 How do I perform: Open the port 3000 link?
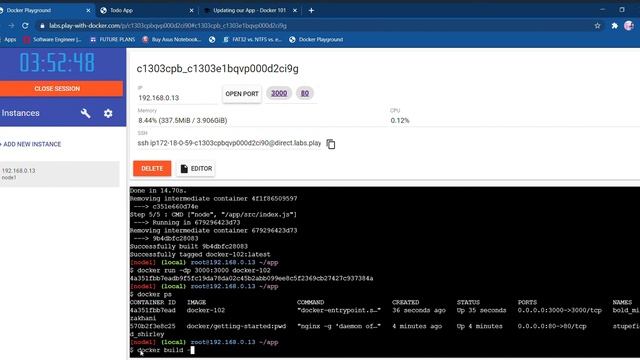(279, 93)
